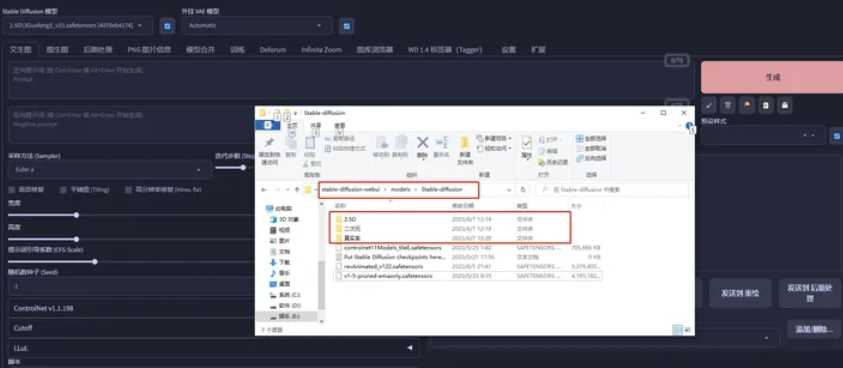This screenshot has height=368, width=843.
Task: Select This PC in navigation pane
Action: click(x=278, y=208)
